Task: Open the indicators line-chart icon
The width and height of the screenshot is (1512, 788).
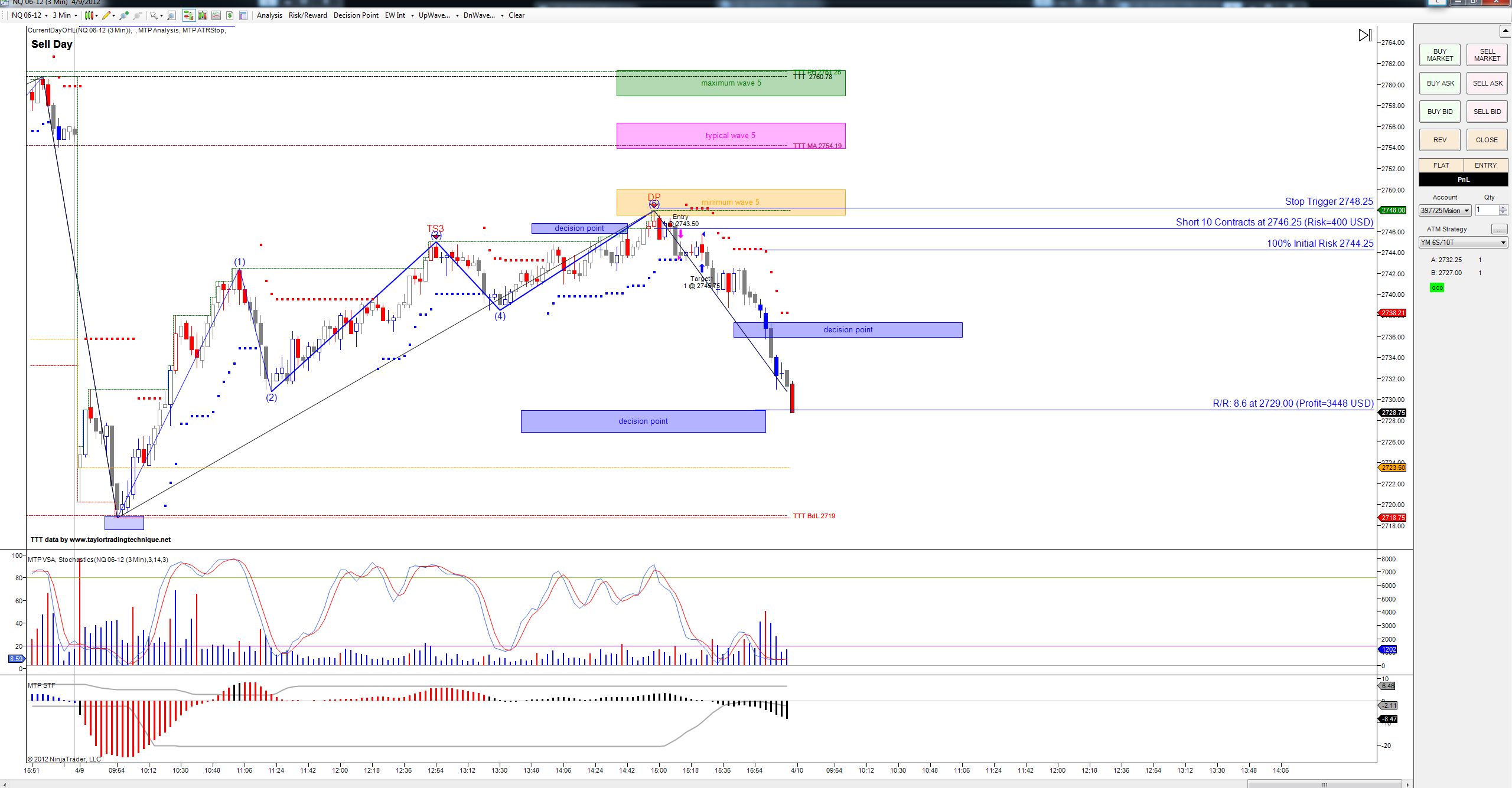Action: (216, 15)
